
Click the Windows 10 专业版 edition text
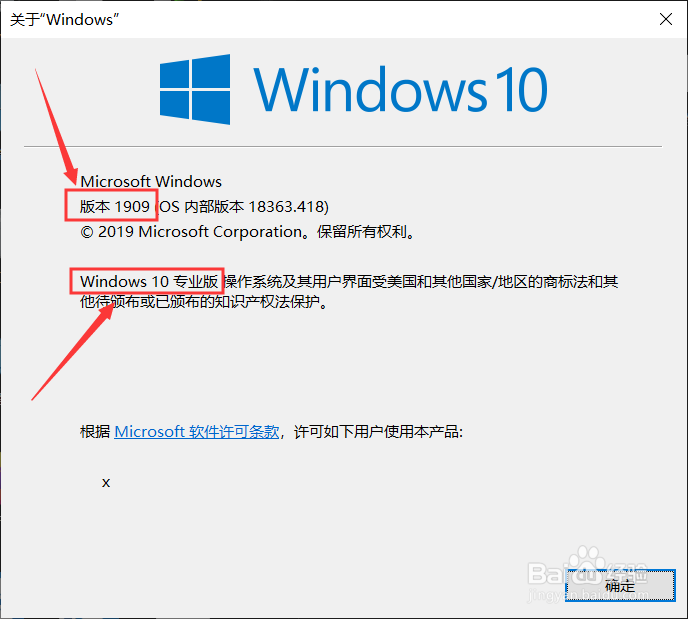point(149,281)
